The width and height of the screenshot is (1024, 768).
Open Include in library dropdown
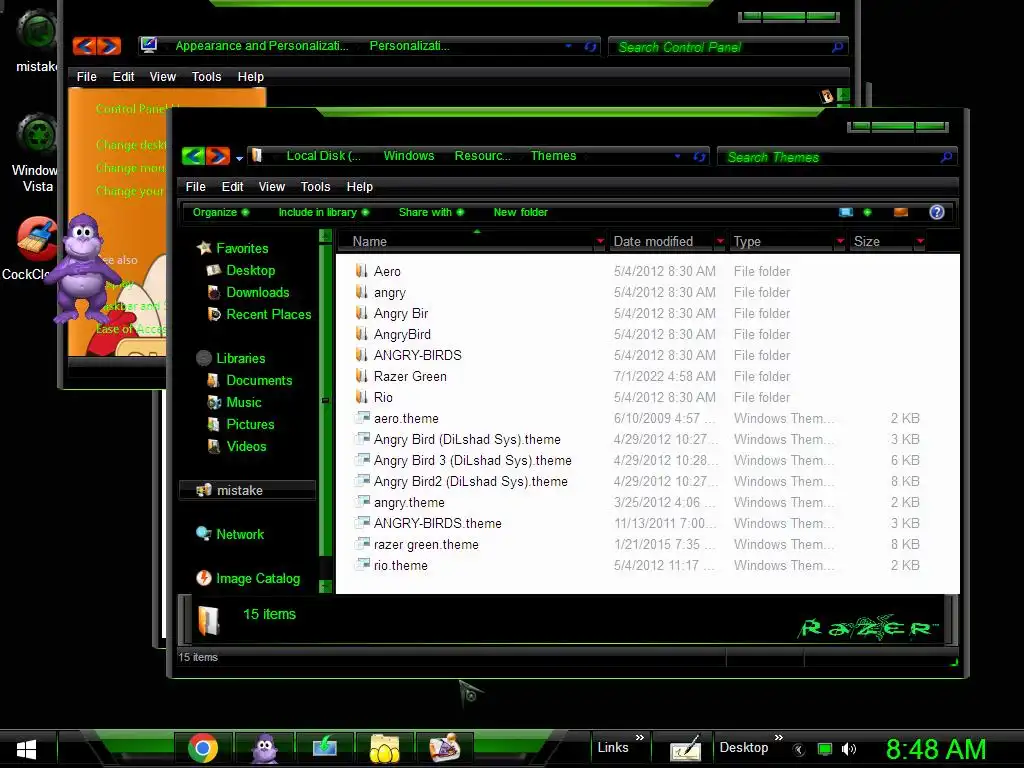click(323, 212)
